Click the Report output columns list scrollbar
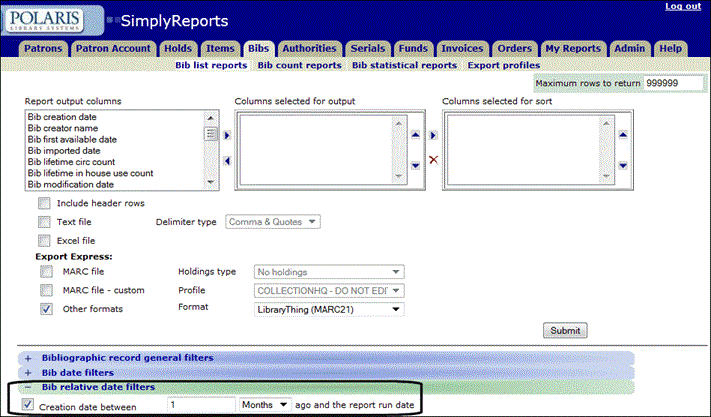 pos(211,150)
